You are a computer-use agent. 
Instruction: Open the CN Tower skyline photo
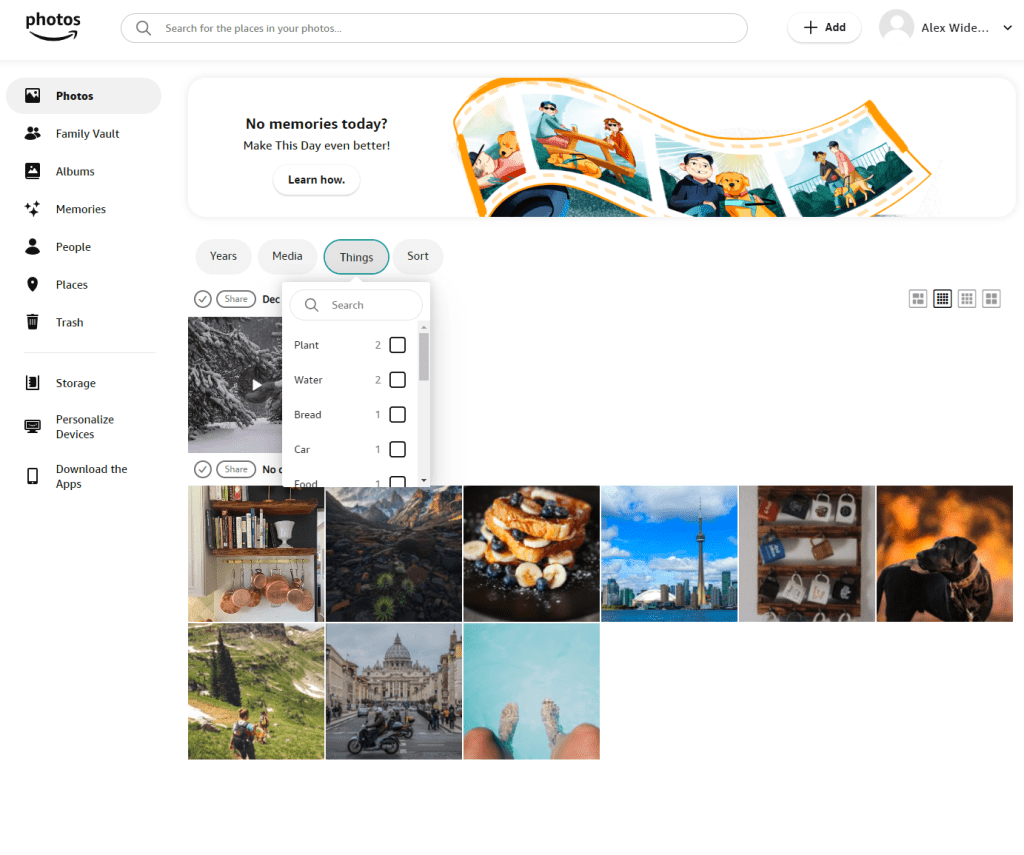point(669,553)
